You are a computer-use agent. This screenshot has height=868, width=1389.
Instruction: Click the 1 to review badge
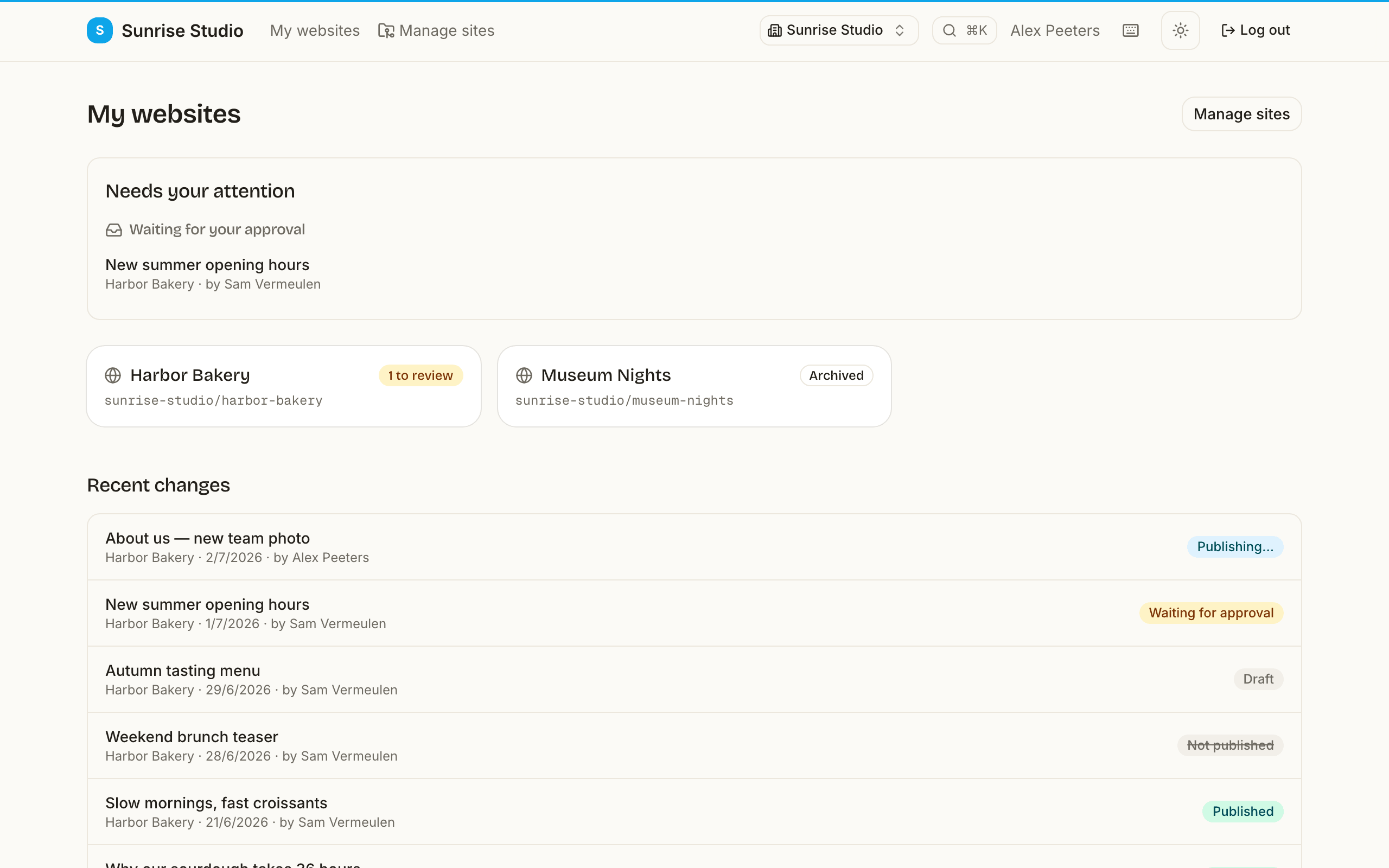click(420, 375)
